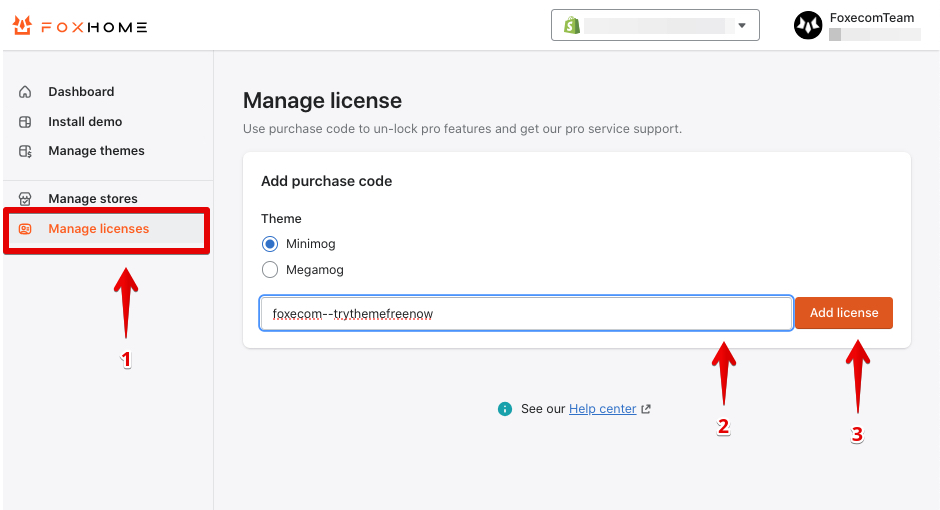The image size is (940, 510).
Task: Click the purchase code description text
Action: [462, 129]
